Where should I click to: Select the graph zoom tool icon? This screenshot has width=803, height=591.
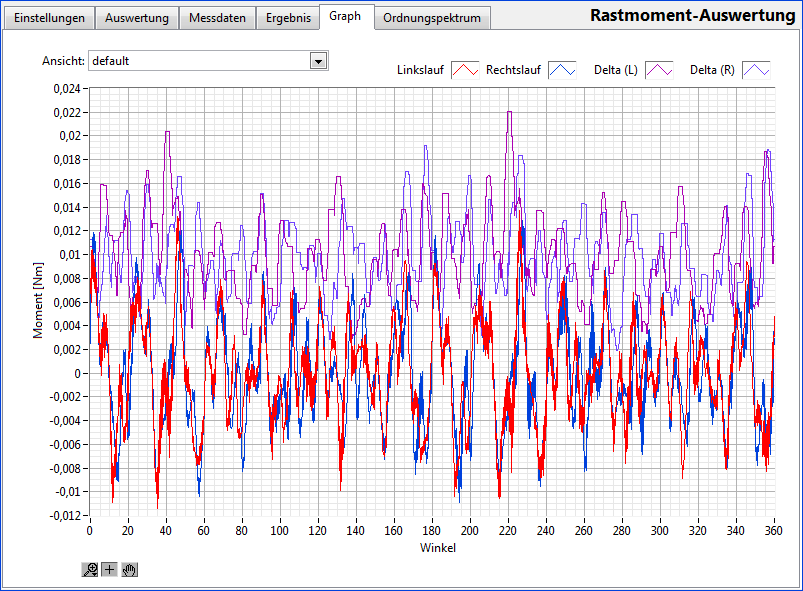click(x=90, y=569)
